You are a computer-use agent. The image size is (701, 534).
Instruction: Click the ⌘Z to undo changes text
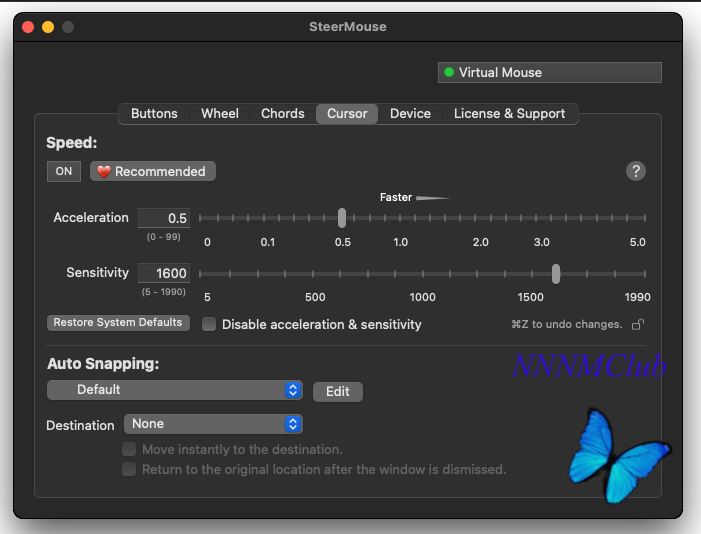pyautogui.click(x=566, y=324)
